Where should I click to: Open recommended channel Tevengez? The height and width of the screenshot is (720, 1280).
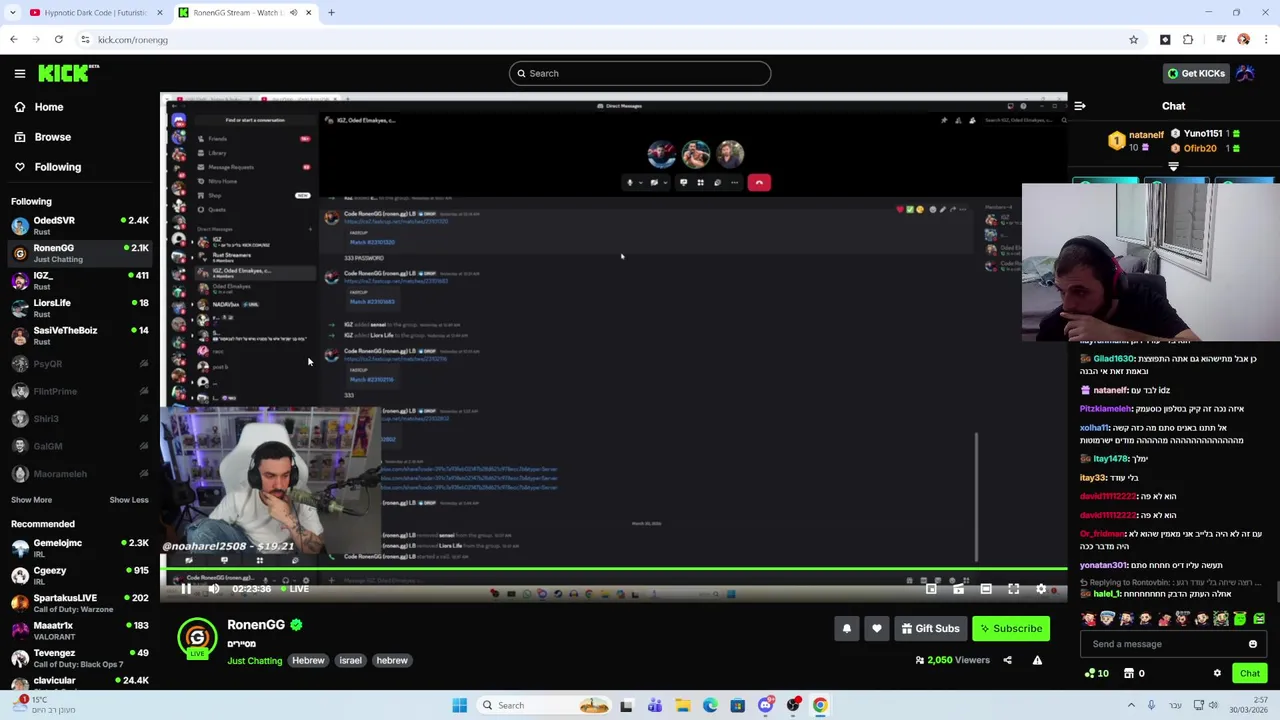(x=80, y=657)
